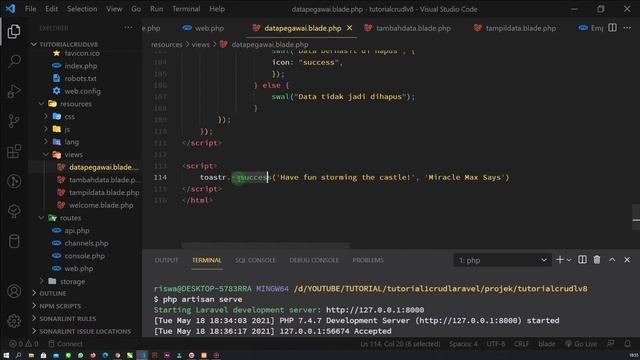The width and height of the screenshot is (640, 360).
Task: Collapse the routes folder
Action: (x=42, y=218)
